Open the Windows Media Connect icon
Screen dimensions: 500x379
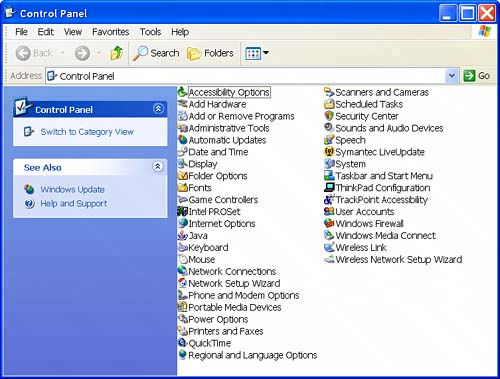(x=329, y=235)
